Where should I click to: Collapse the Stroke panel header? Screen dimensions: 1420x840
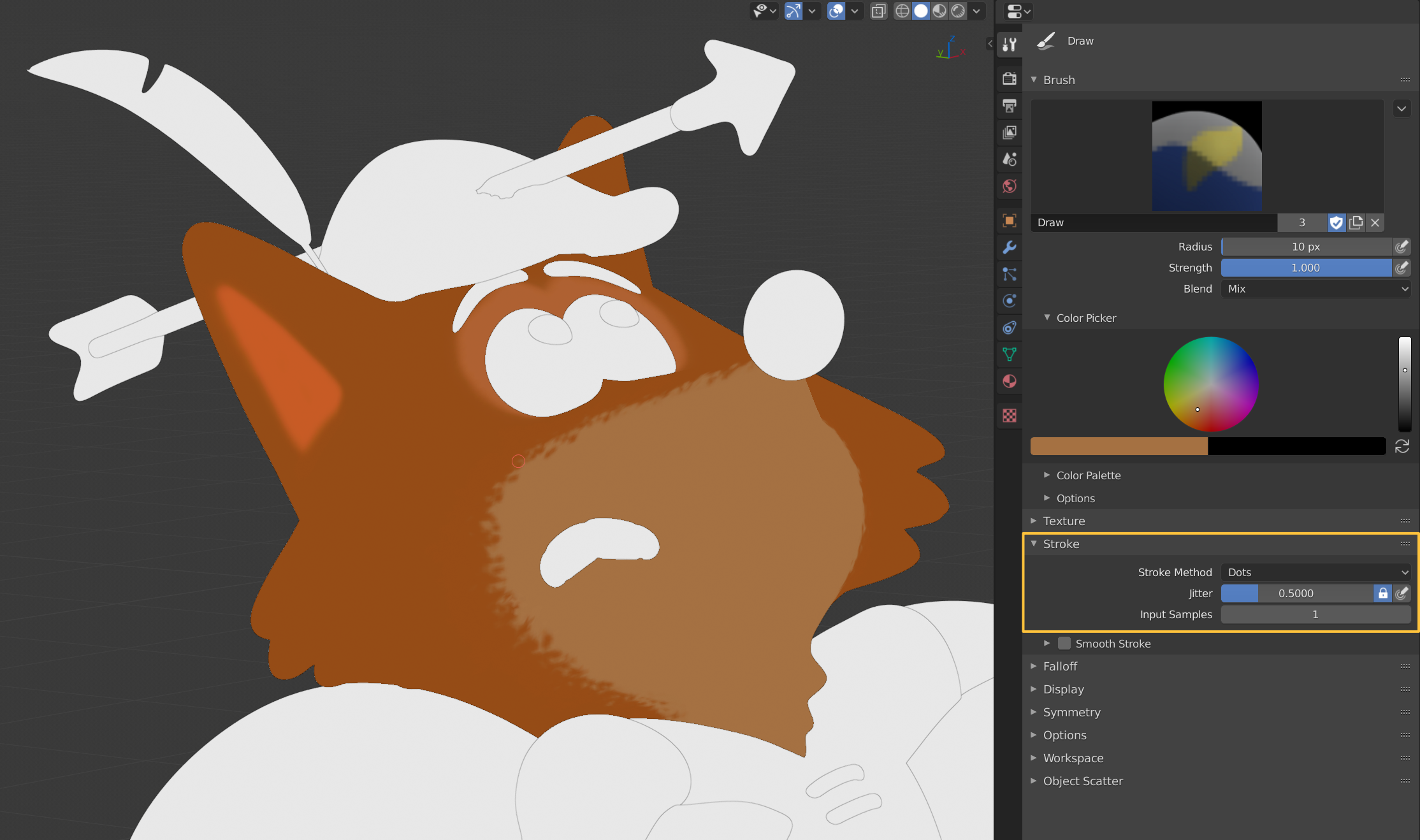pos(1061,544)
